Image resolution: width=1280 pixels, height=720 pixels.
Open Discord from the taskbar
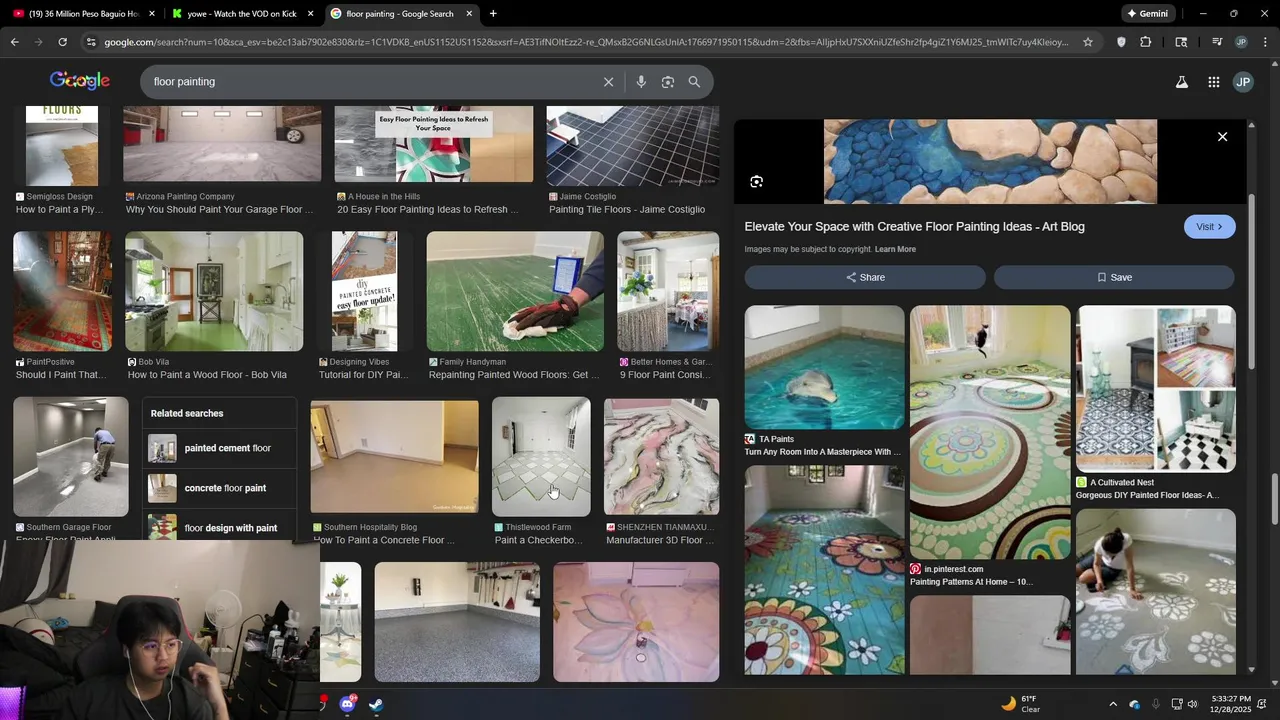pos(347,704)
